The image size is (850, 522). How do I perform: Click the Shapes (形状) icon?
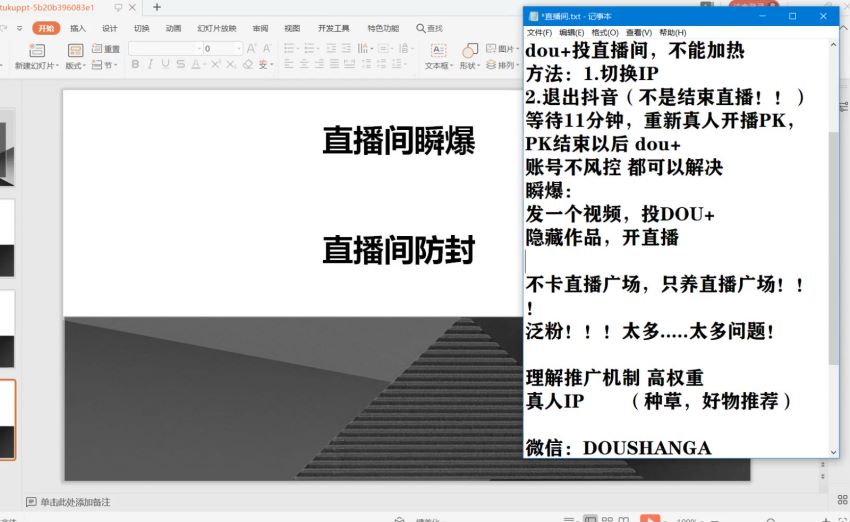pos(469,50)
